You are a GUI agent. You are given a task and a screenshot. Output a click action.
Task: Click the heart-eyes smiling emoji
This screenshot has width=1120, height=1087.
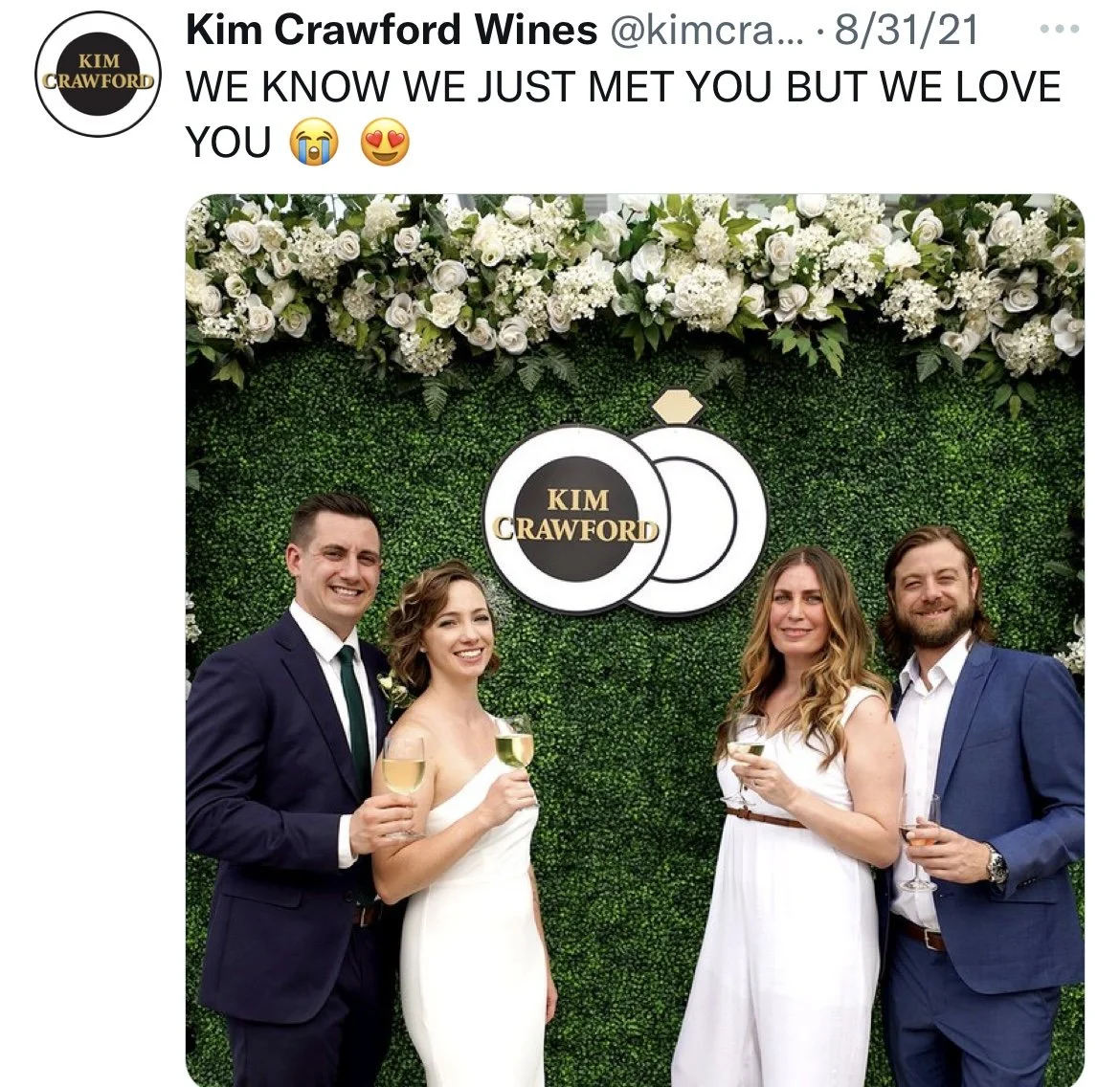385,143
